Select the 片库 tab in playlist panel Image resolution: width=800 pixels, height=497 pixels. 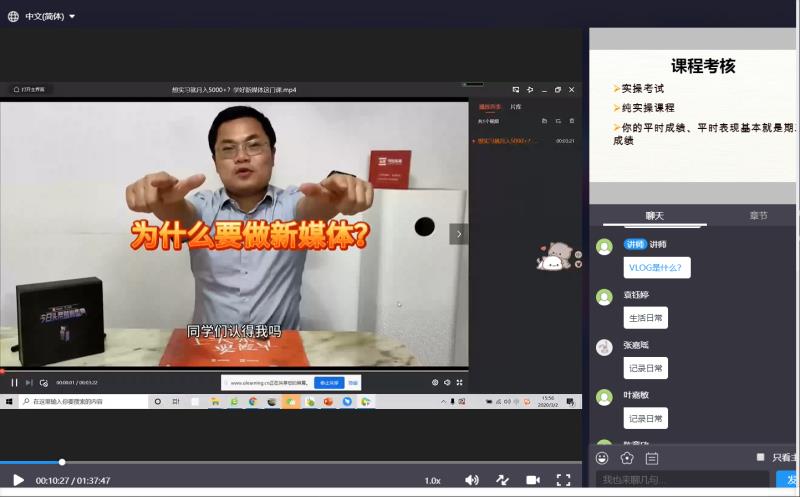(516, 107)
